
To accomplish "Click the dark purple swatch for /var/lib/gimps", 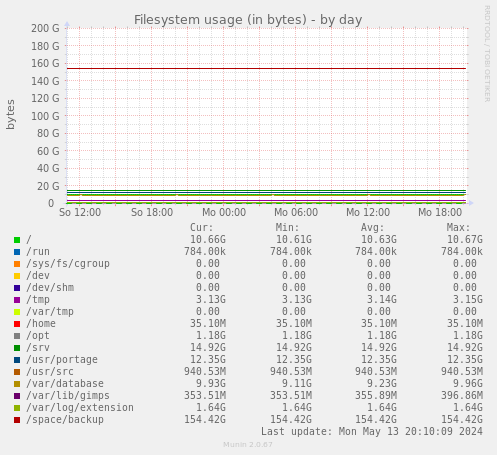I will click(17, 396).
